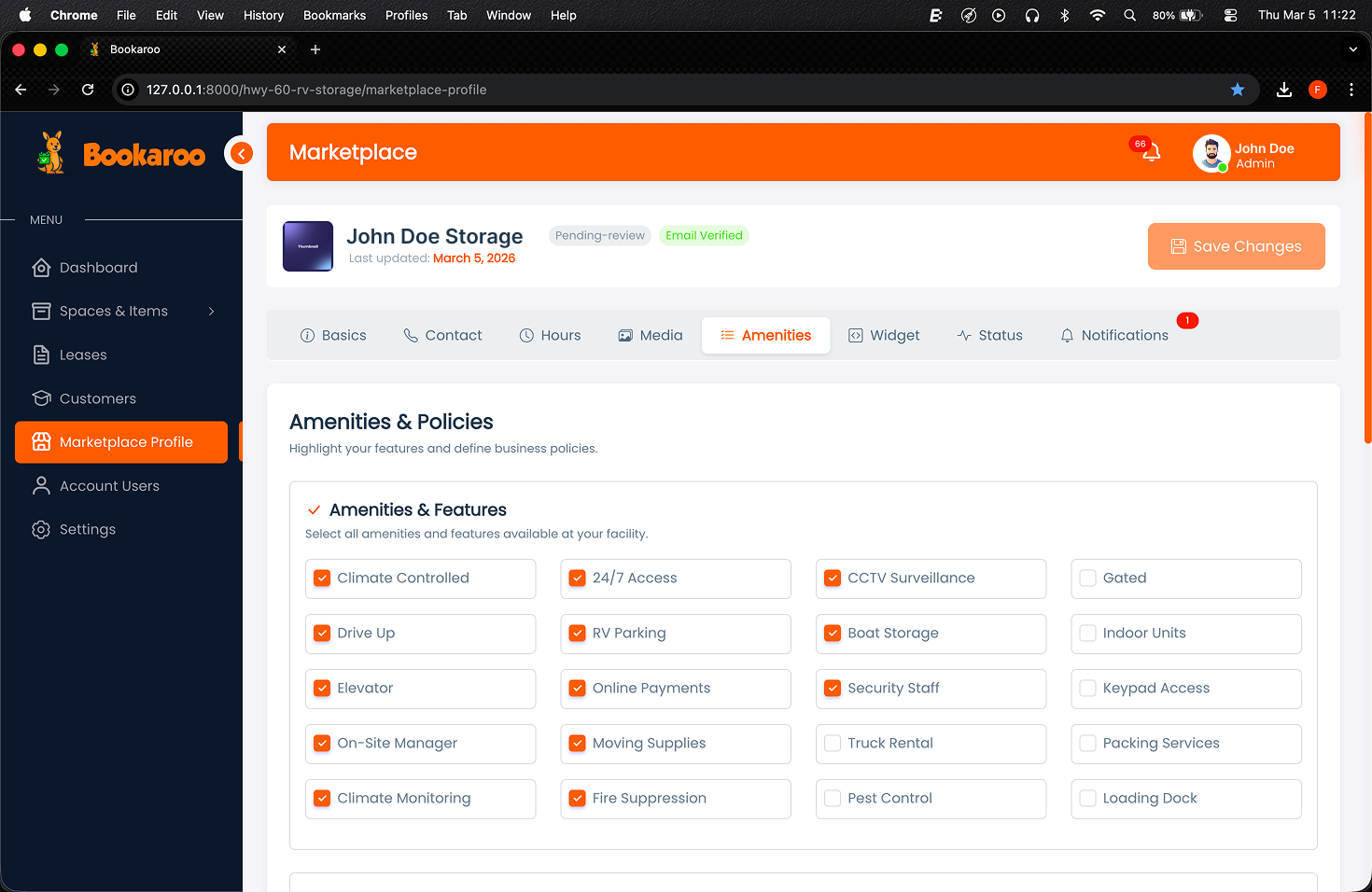Check the Truck Rental checkbox

[832, 743]
